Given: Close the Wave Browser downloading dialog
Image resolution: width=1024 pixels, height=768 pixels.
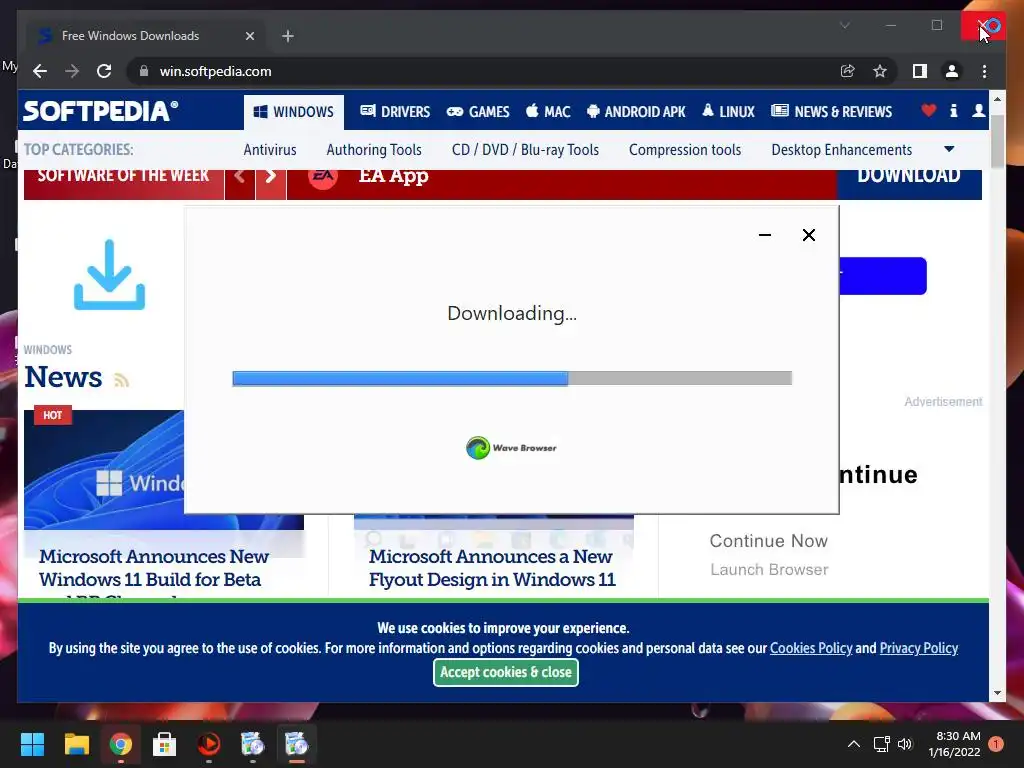Looking at the screenshot, I should click(808, 235).
